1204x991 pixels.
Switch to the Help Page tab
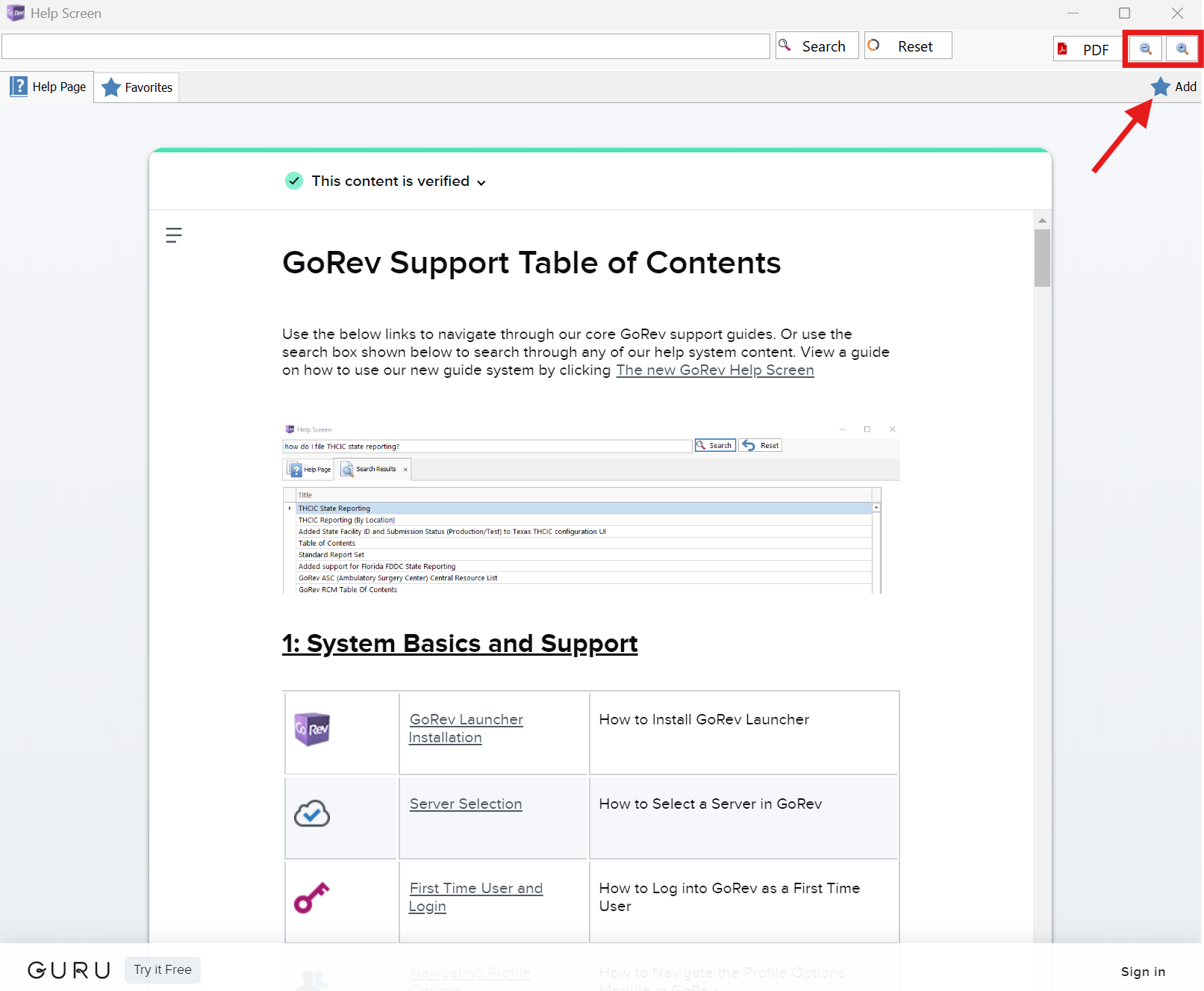click(x=48, y=87)
